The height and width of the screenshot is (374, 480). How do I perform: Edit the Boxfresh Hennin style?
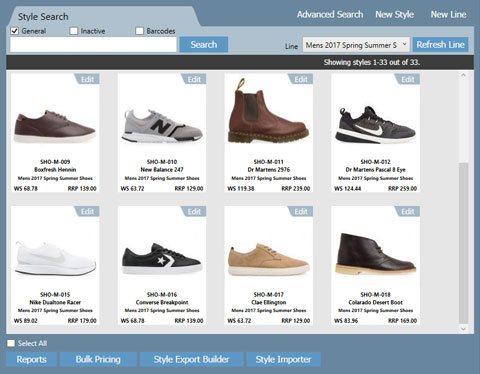pos(87,79)
